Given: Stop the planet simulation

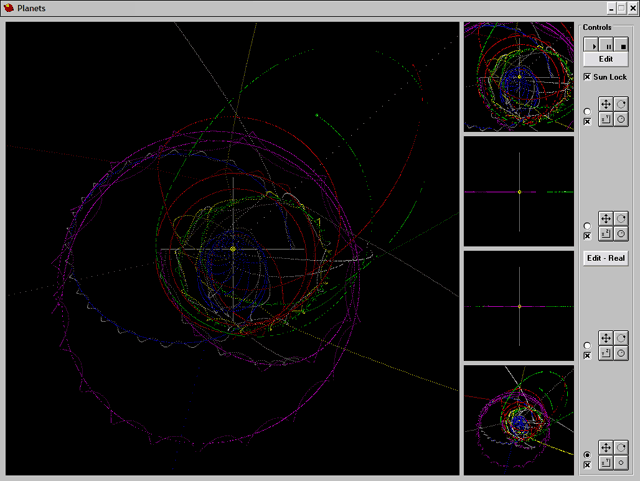Looking at the screenshot, I should click(x=621, y=45).
